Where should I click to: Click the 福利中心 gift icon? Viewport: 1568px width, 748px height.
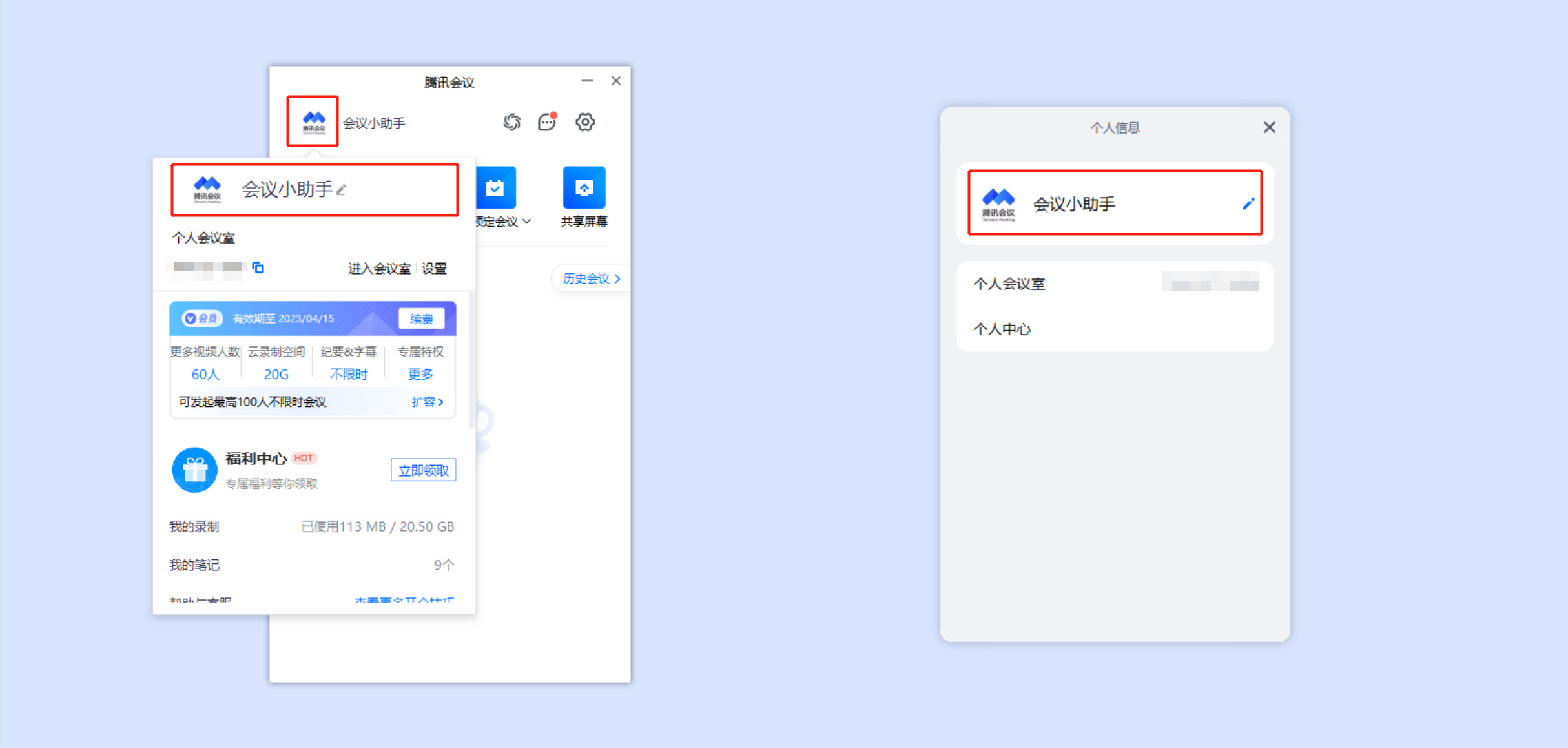pyautogui.click(x=194, y=470)
